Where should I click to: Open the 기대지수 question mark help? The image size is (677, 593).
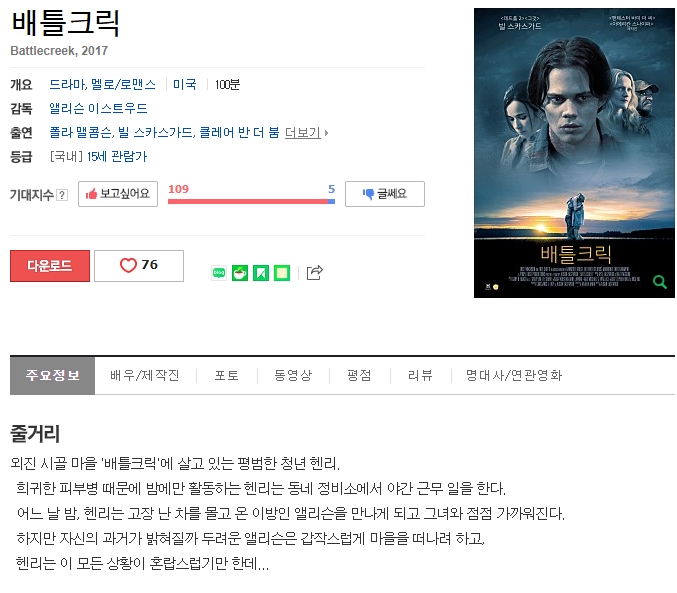62,195
